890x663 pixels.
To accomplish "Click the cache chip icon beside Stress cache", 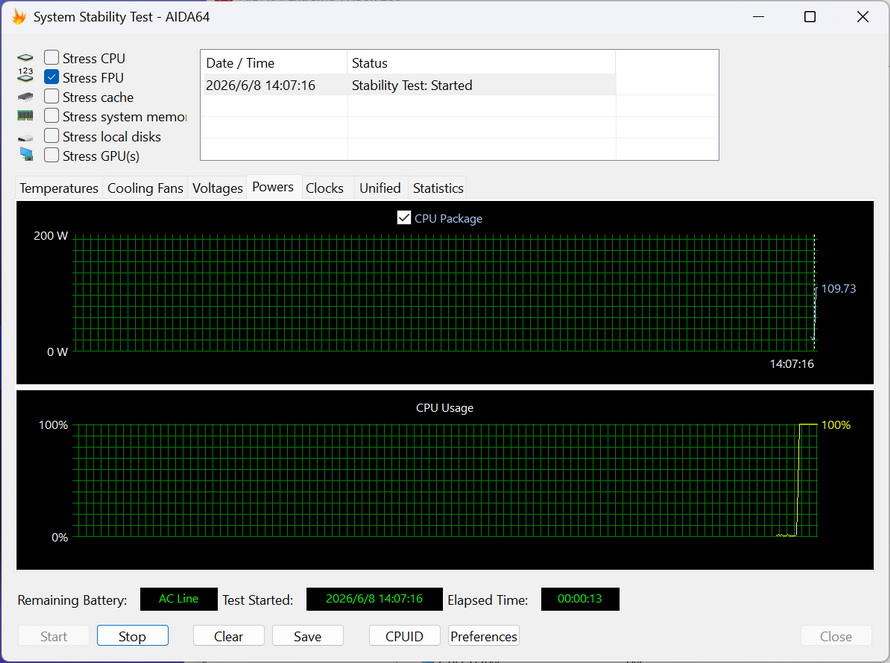I will click(25, 97).
